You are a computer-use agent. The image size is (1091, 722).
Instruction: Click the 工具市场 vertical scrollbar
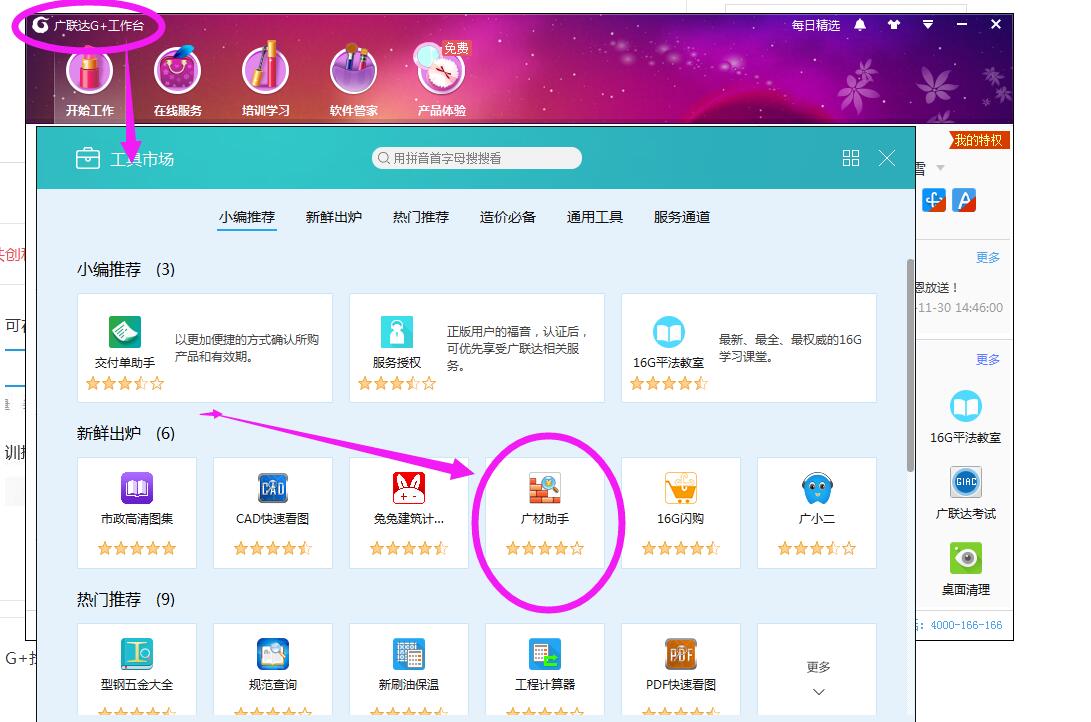pos(910,365)
